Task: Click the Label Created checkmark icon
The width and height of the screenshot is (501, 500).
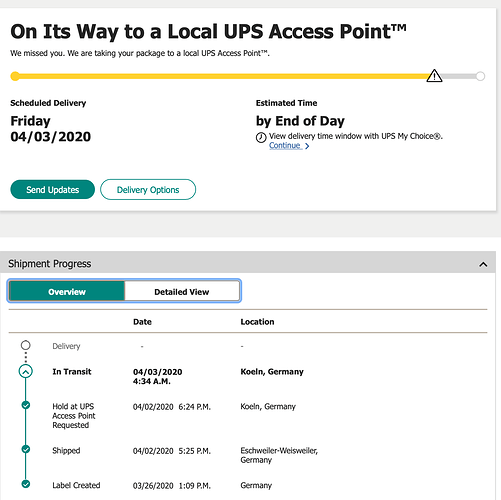Action: [x=26, y=484]
